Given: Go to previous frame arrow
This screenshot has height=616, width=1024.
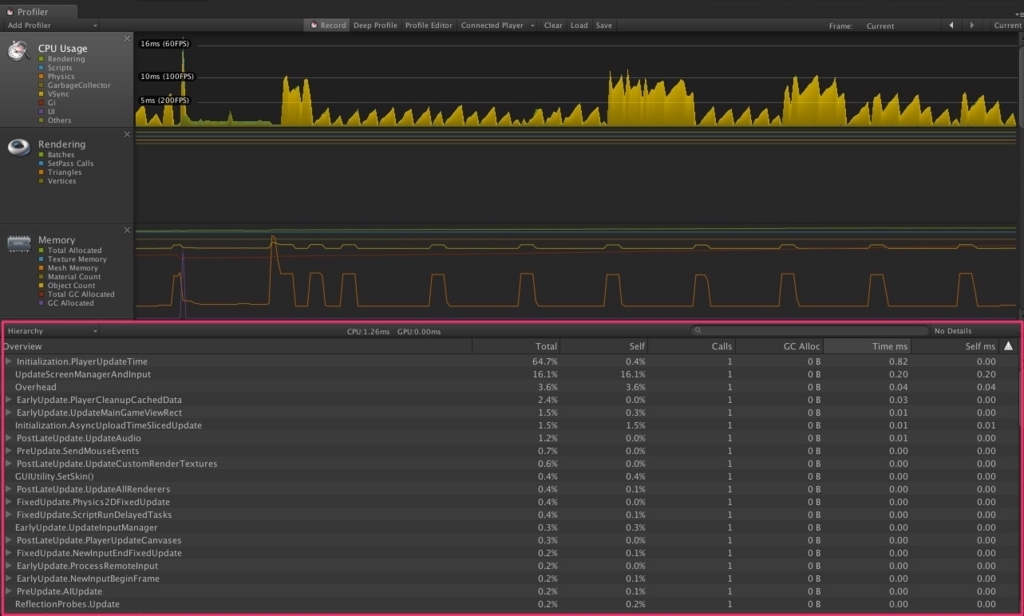Looking at the screenshot, I should [951, 25].
